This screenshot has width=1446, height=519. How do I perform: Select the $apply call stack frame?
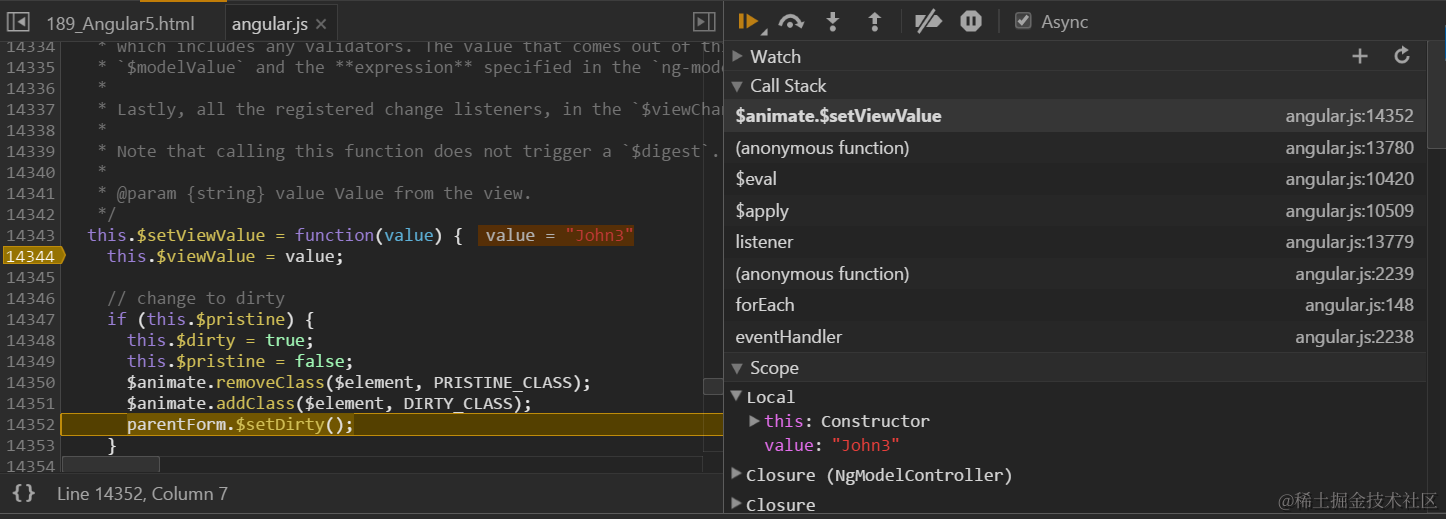pyautogui.click(x=762, y=211)
